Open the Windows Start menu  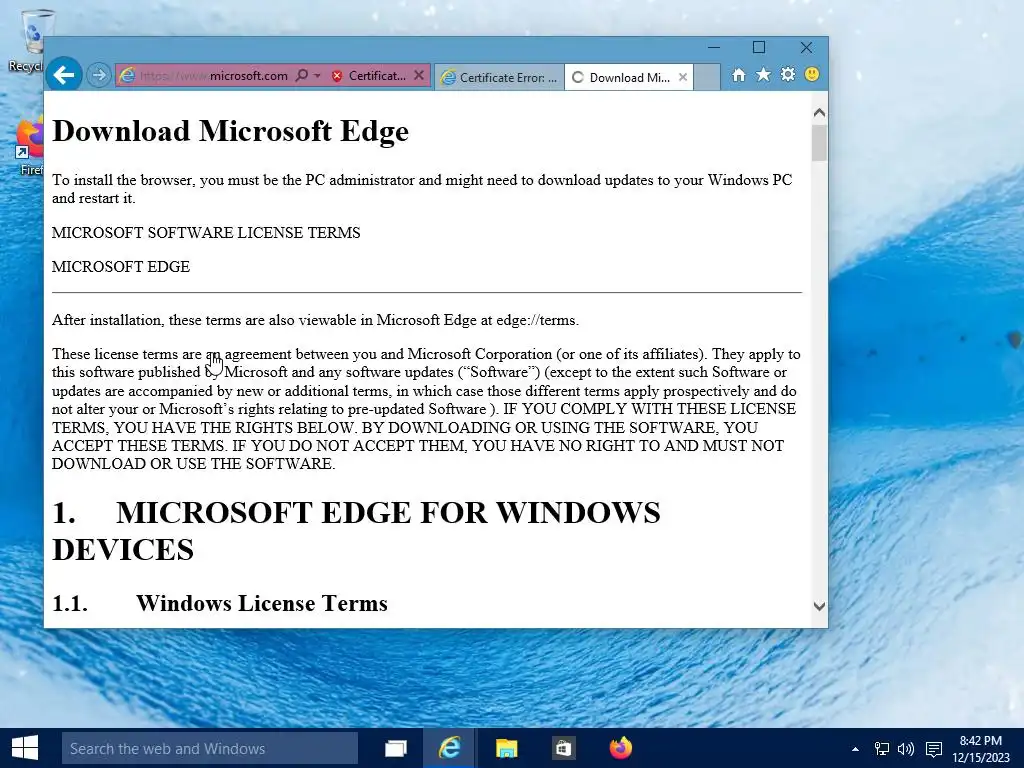[25, 748]
